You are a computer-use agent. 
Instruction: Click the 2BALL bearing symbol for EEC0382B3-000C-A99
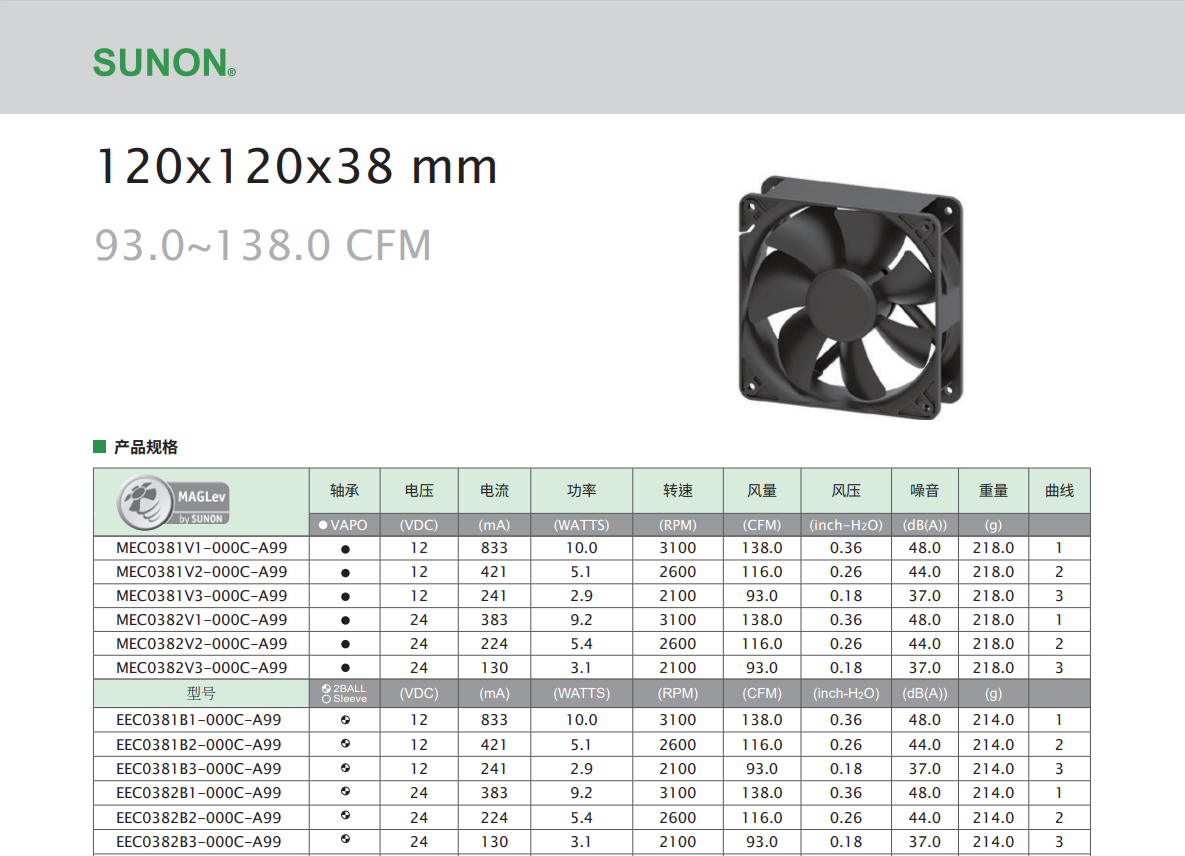point(345,839)
